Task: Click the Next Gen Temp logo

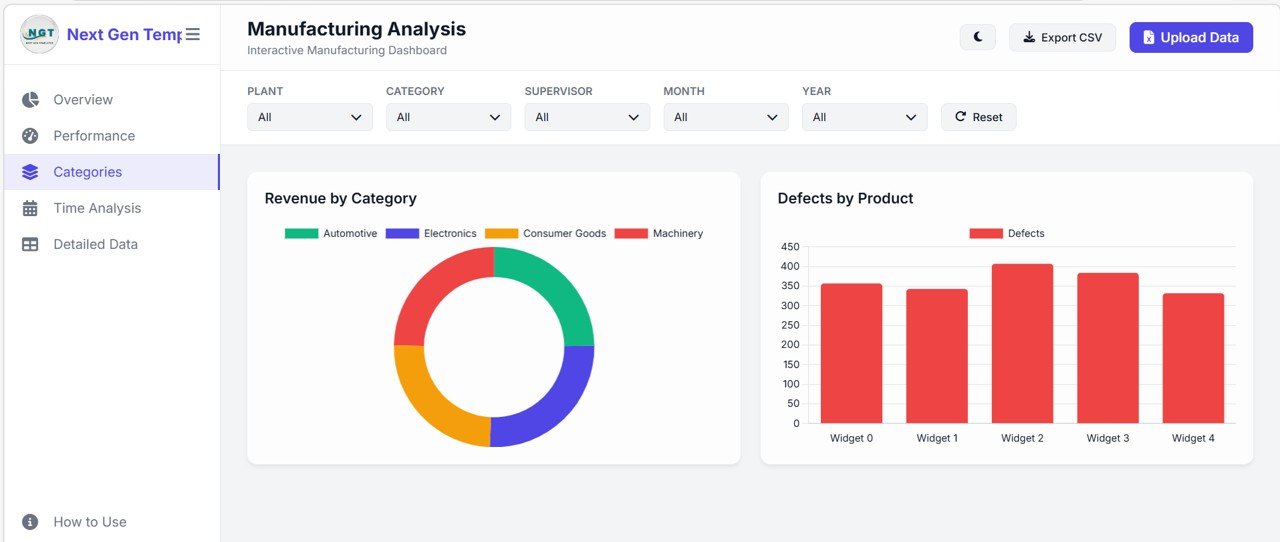Action: tap(40, 34)
